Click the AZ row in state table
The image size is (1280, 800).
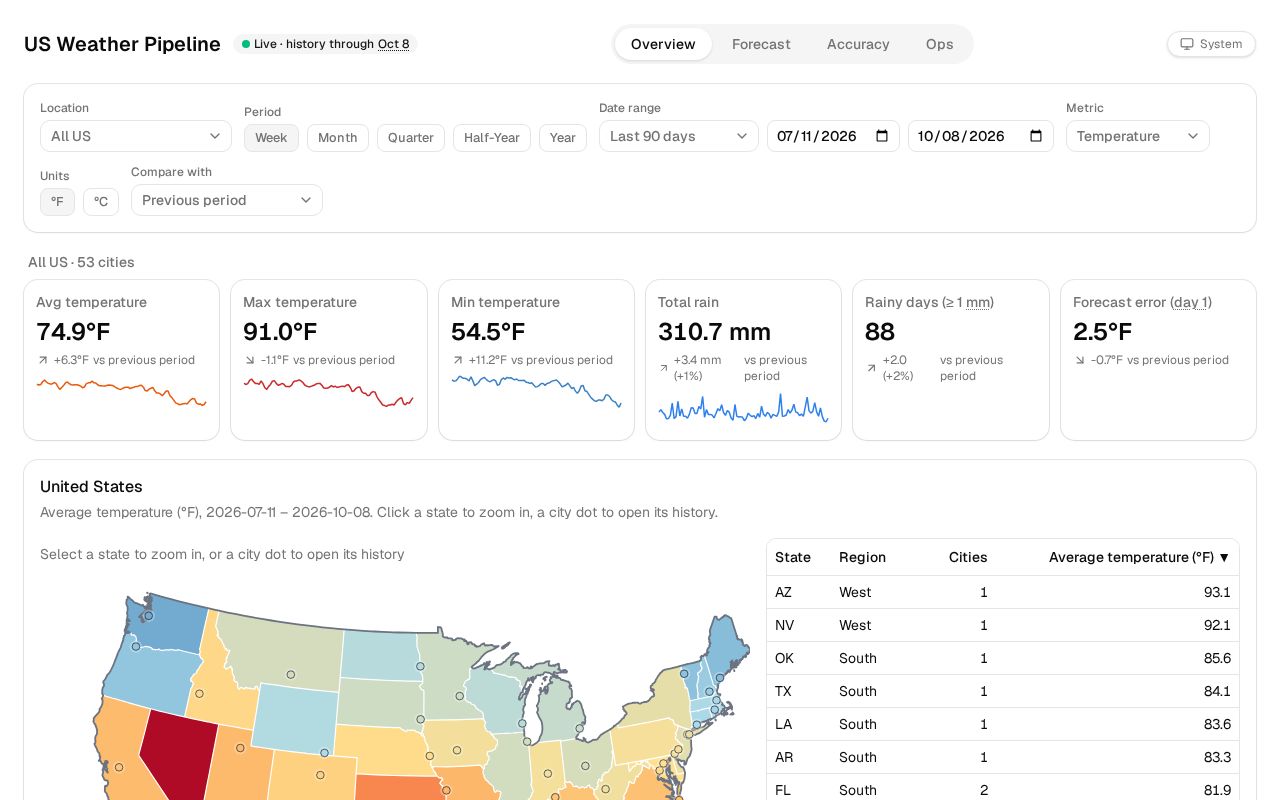coord(1003,592)
